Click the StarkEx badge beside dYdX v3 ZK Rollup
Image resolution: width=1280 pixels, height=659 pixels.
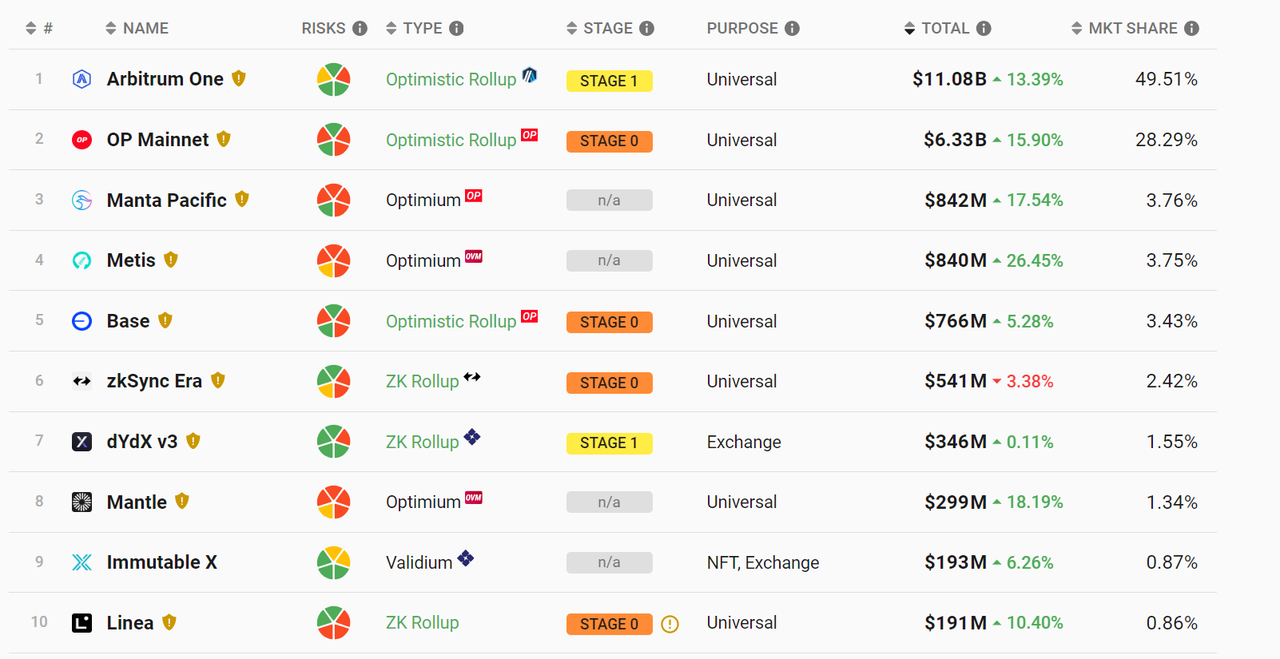pos(472,437)
